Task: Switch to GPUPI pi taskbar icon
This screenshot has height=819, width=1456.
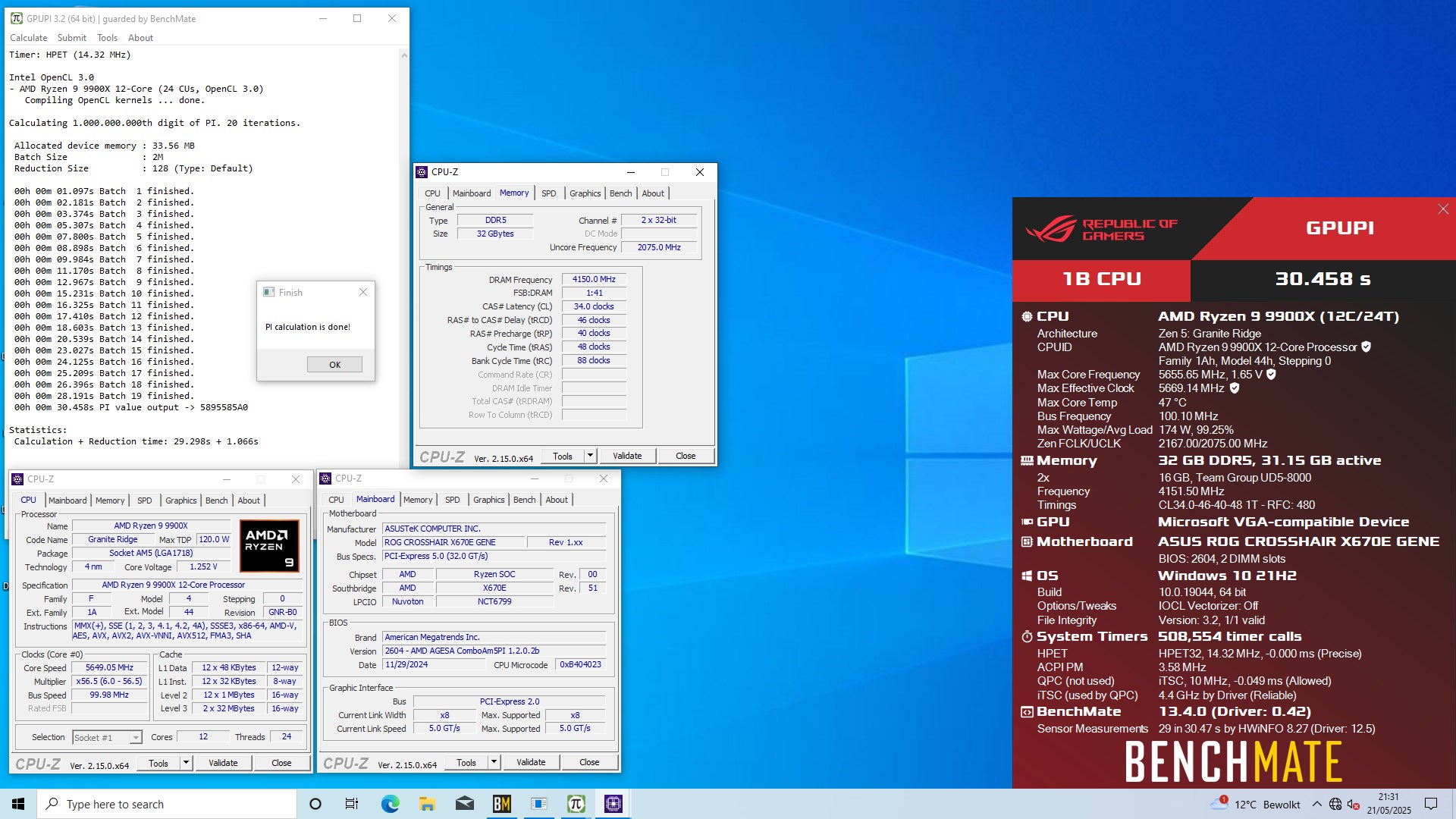Action: point(576,804)
